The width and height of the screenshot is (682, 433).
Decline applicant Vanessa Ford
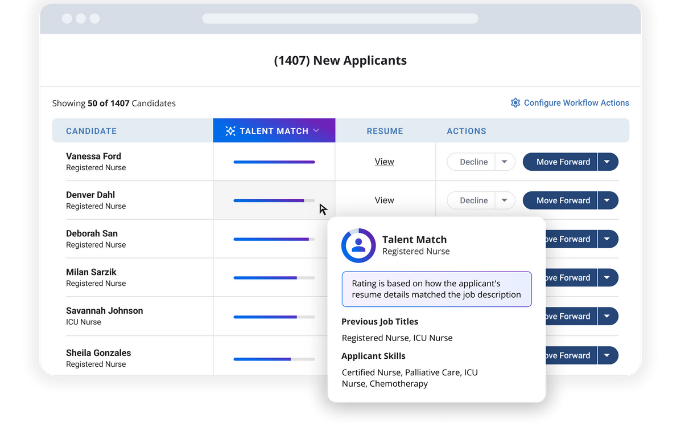(x=471, y=162)
